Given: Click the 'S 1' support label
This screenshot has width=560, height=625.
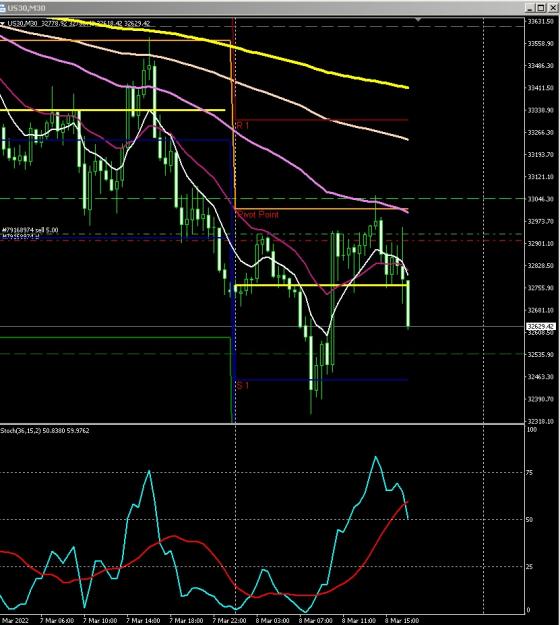Looking at the screenshot, I should pyautogui.click(x=243, y=386).
